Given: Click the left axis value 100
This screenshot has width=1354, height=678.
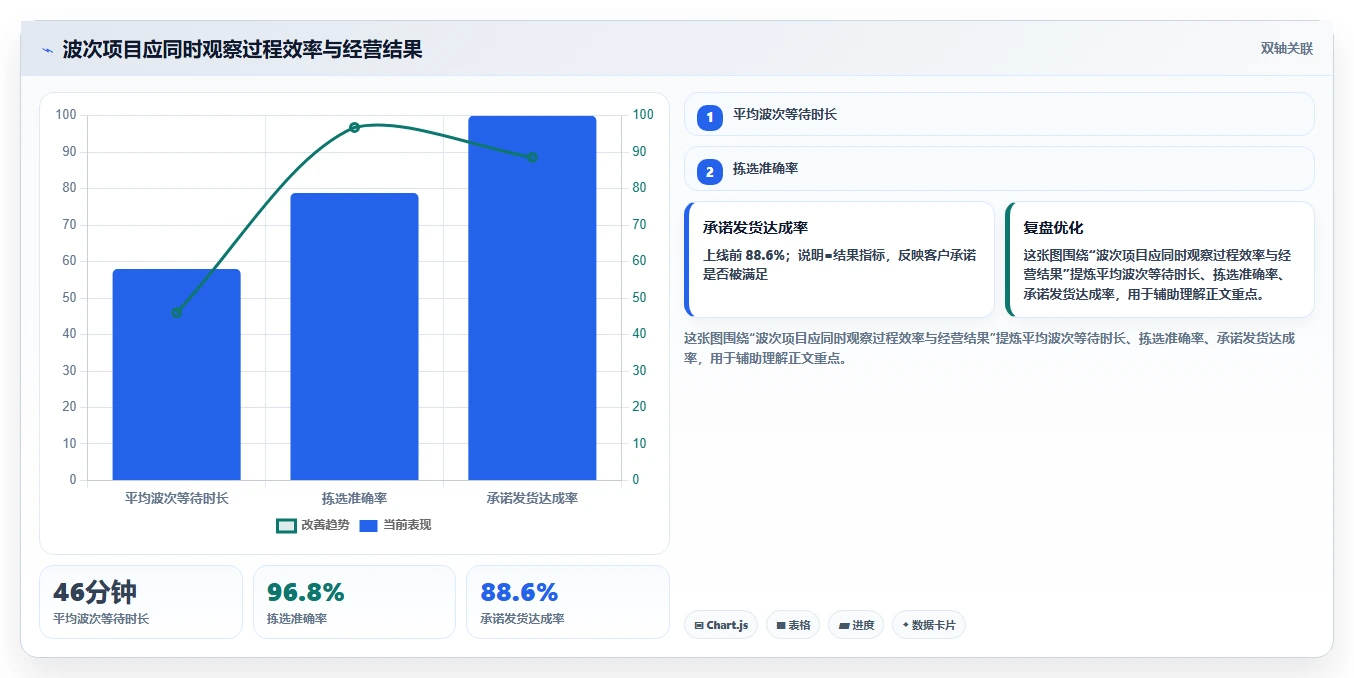Looking at the screenshot, I should (x=66, y=115).
